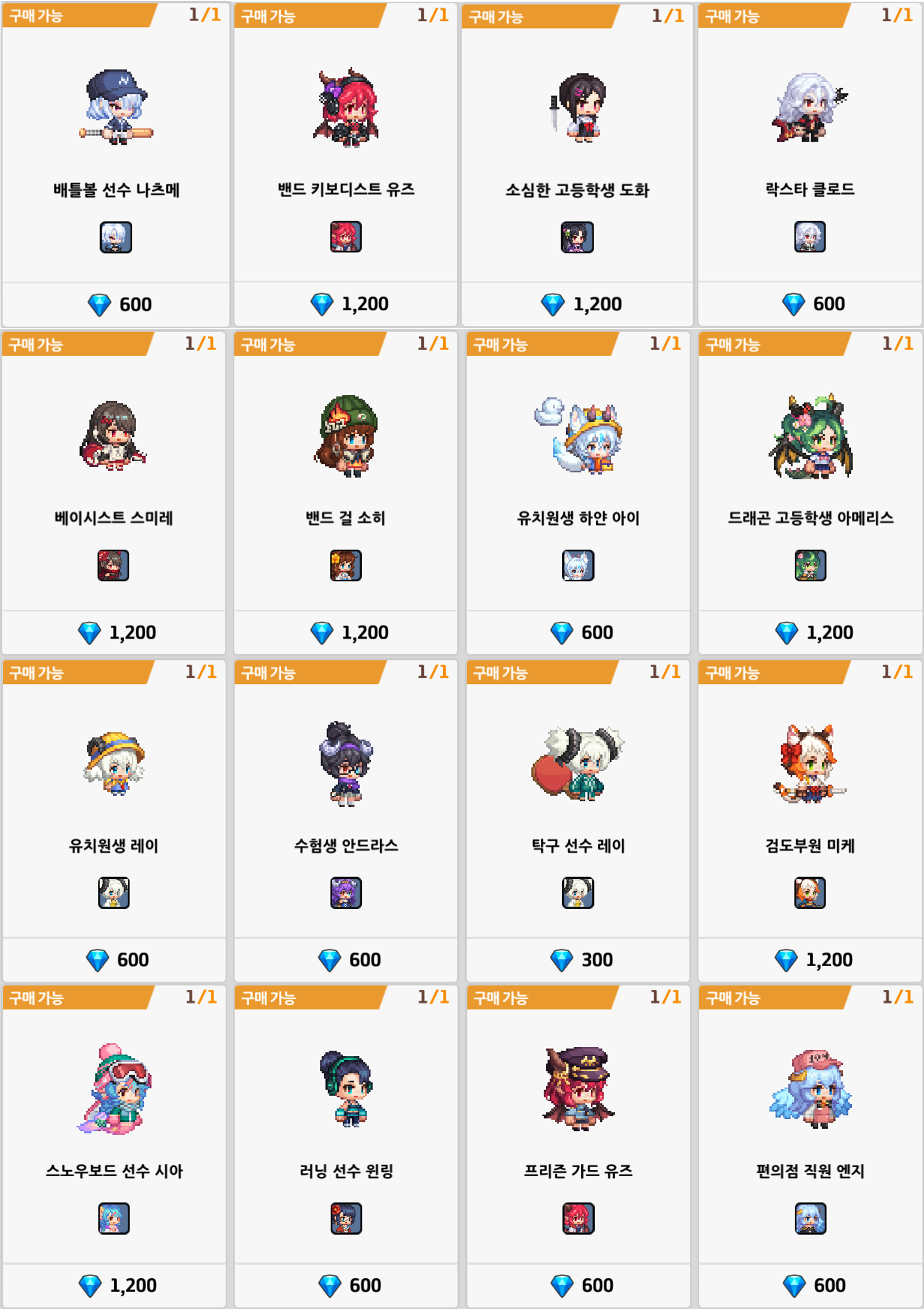Purchase 프리즌 가드 유즈 for 600 gems
Image resolution: width=924 pixels, height=1309 pixels.
coord(578,1285)
